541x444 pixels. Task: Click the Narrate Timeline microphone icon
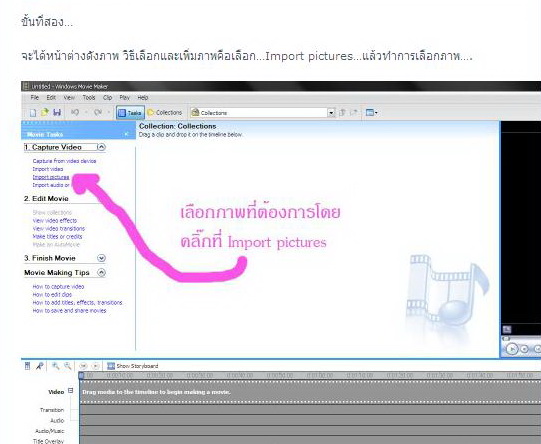40,366
